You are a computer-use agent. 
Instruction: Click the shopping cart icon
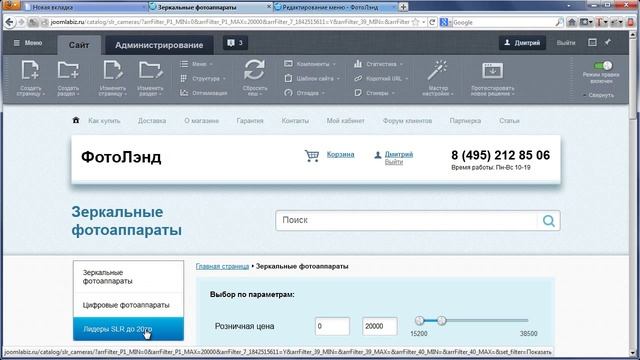[x=312, y=156]
